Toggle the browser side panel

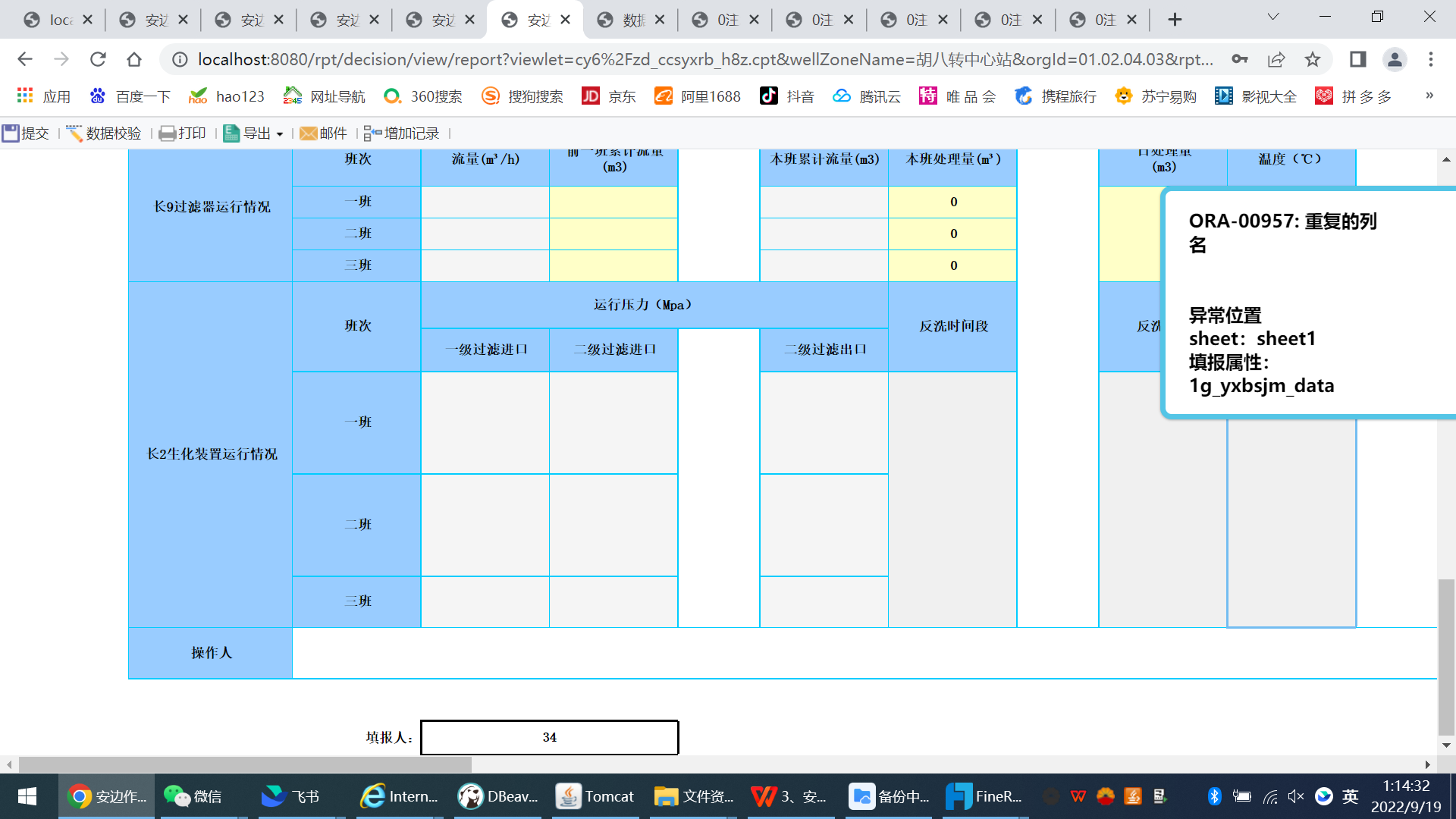[1357, 59]
